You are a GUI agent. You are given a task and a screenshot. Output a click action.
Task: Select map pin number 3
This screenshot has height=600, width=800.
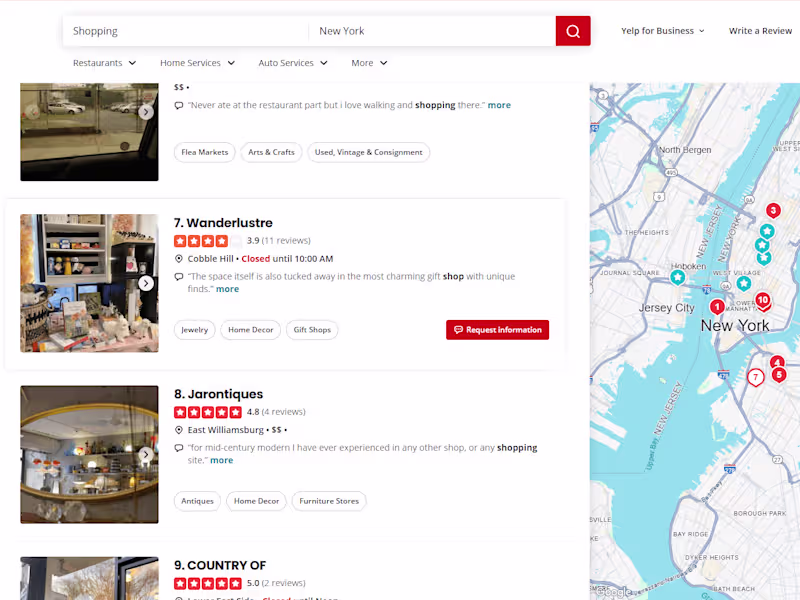[x=773, y=210]
